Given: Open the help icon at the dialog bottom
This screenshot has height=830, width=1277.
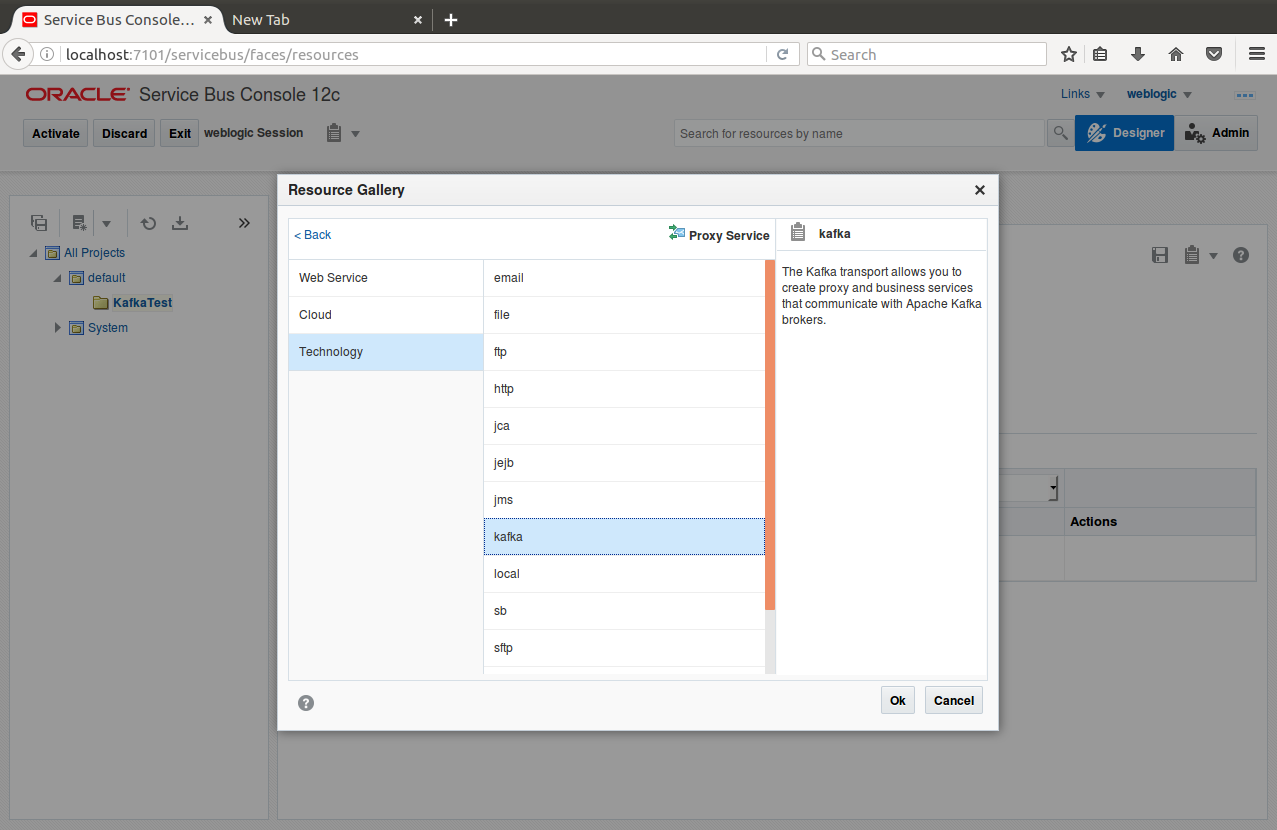Looking at the screenshot, I should point(305,703).
